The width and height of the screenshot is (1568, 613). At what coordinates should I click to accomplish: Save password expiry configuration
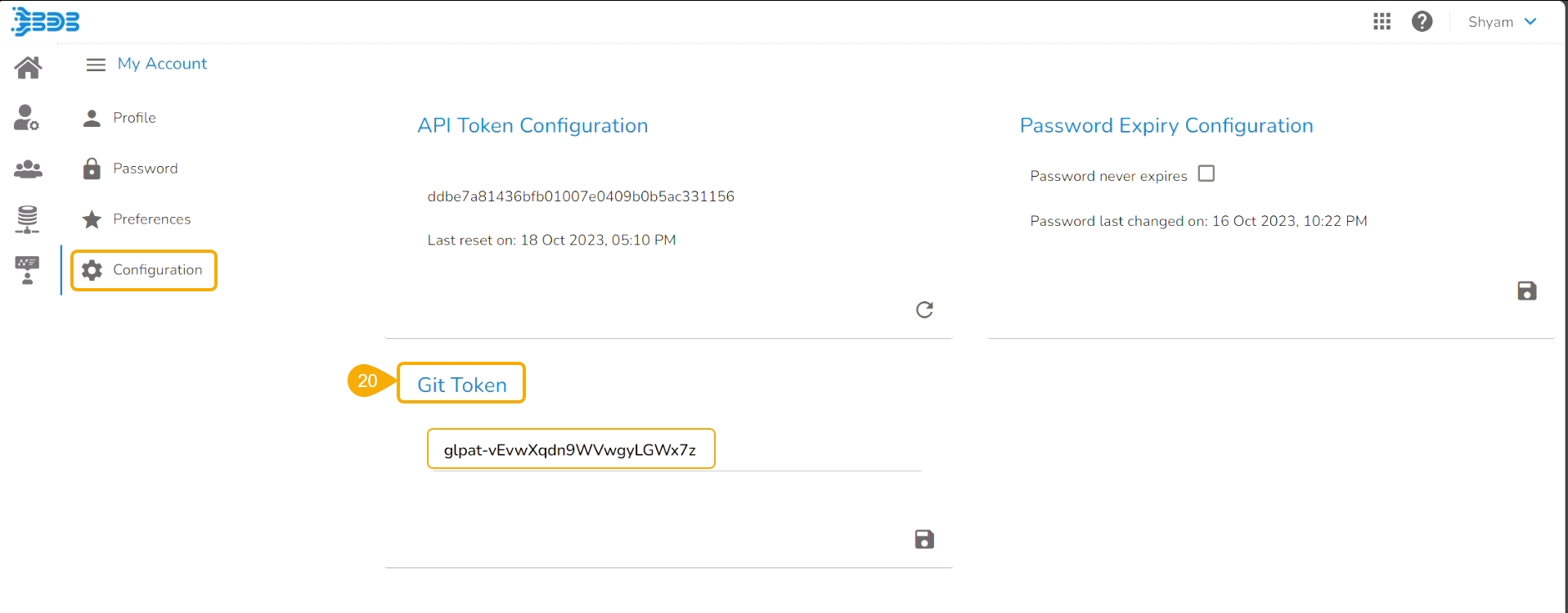(1526, 291)
